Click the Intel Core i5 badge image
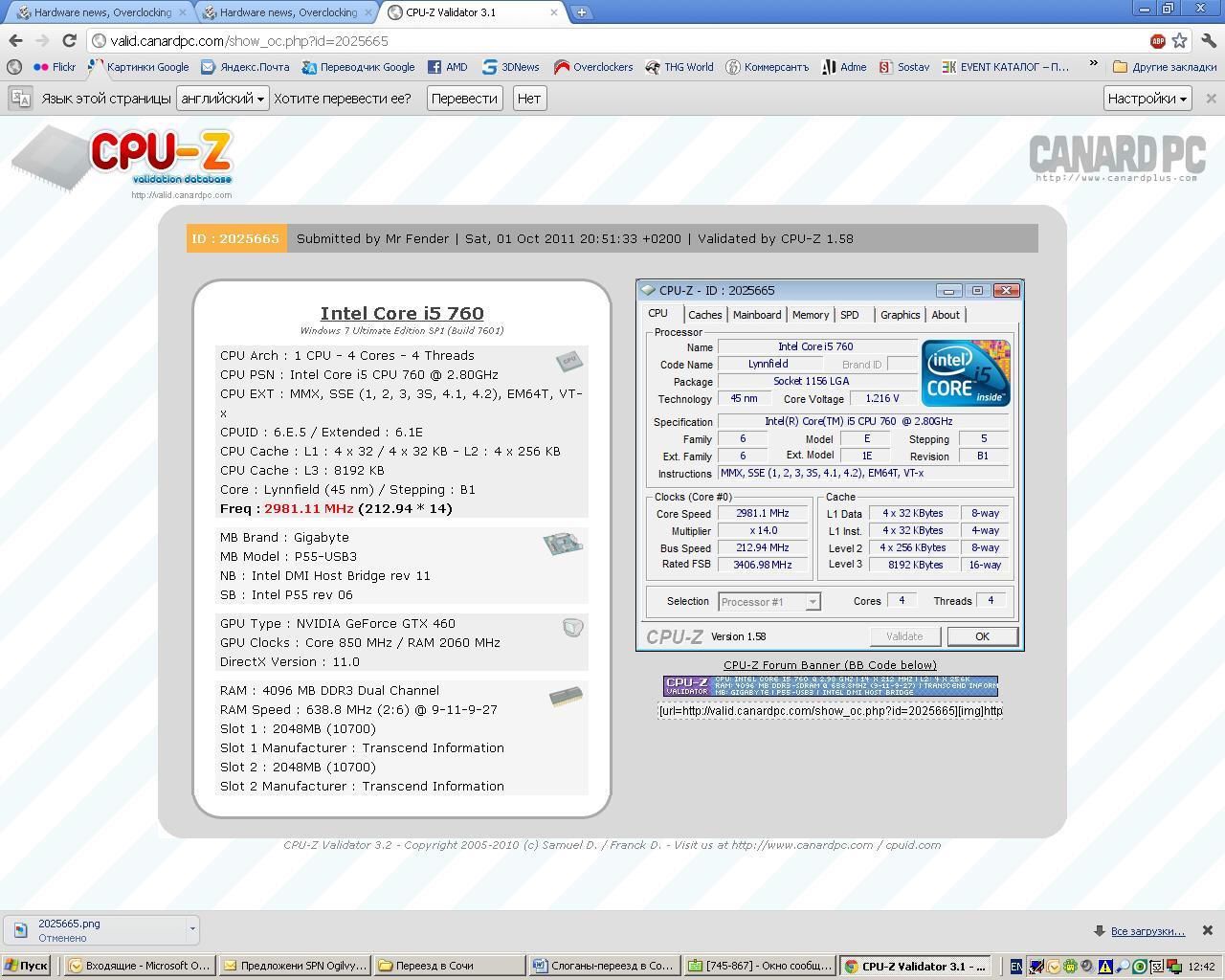The width and height of the screenshot is (1225, 980). (966, 373)
